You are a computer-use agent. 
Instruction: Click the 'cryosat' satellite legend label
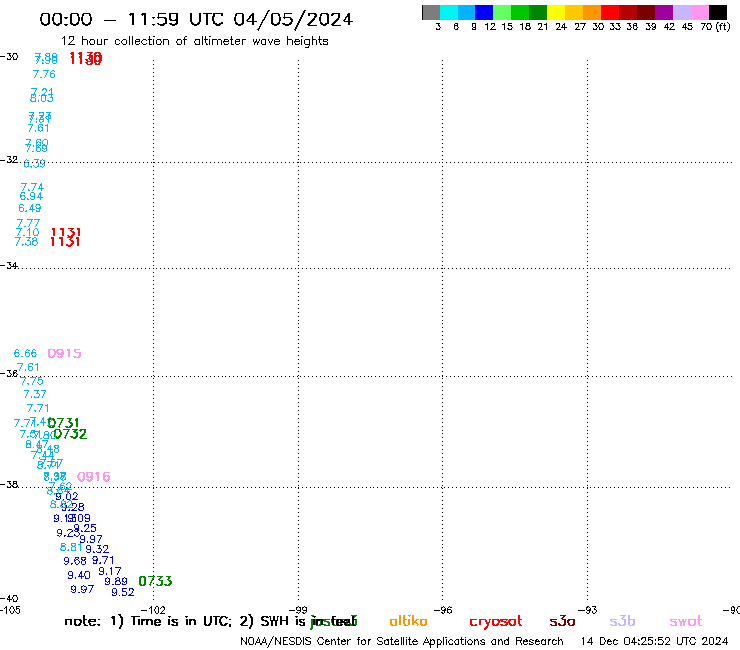[x=496, y=622]
